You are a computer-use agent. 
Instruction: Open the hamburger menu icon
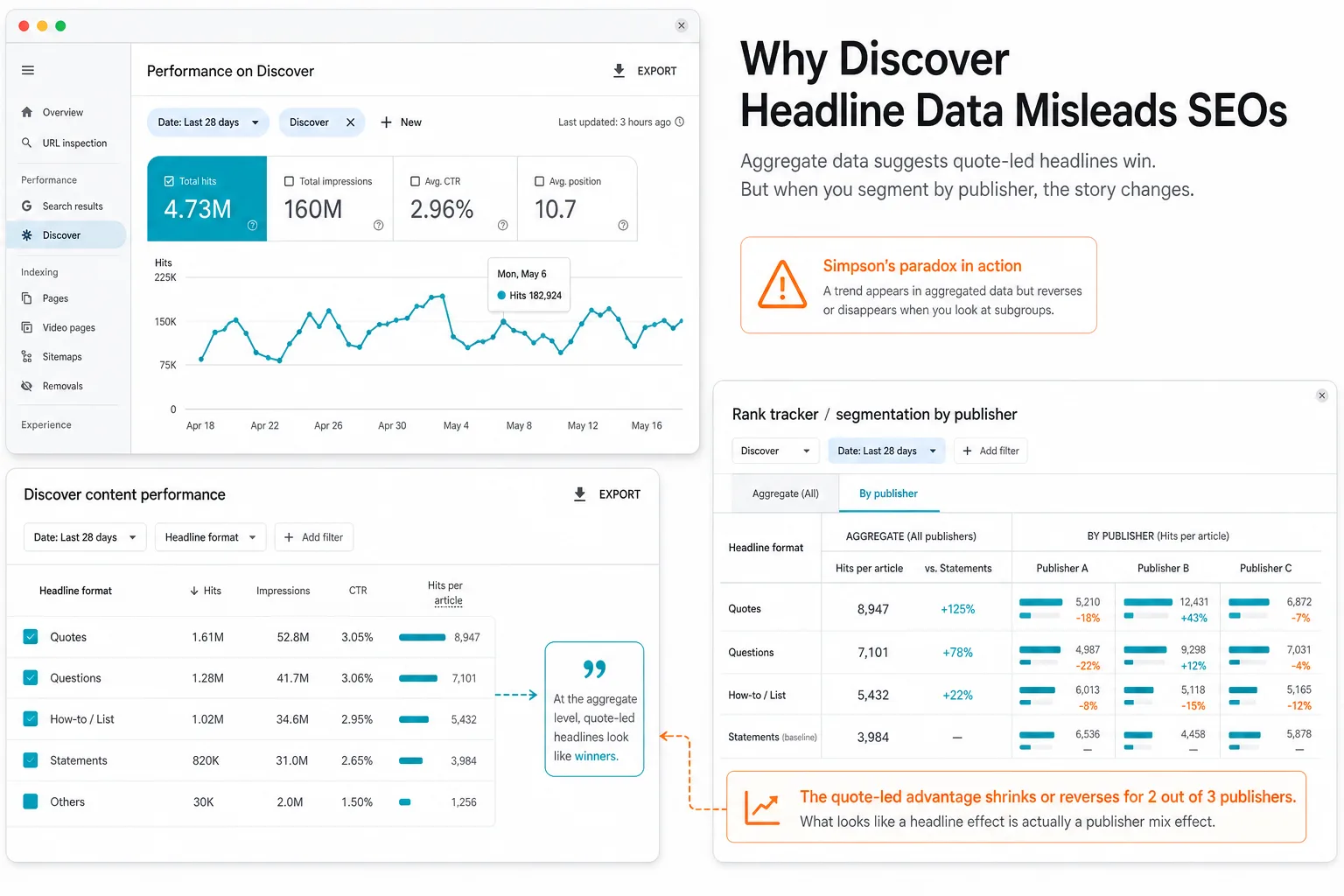(28, 70)
